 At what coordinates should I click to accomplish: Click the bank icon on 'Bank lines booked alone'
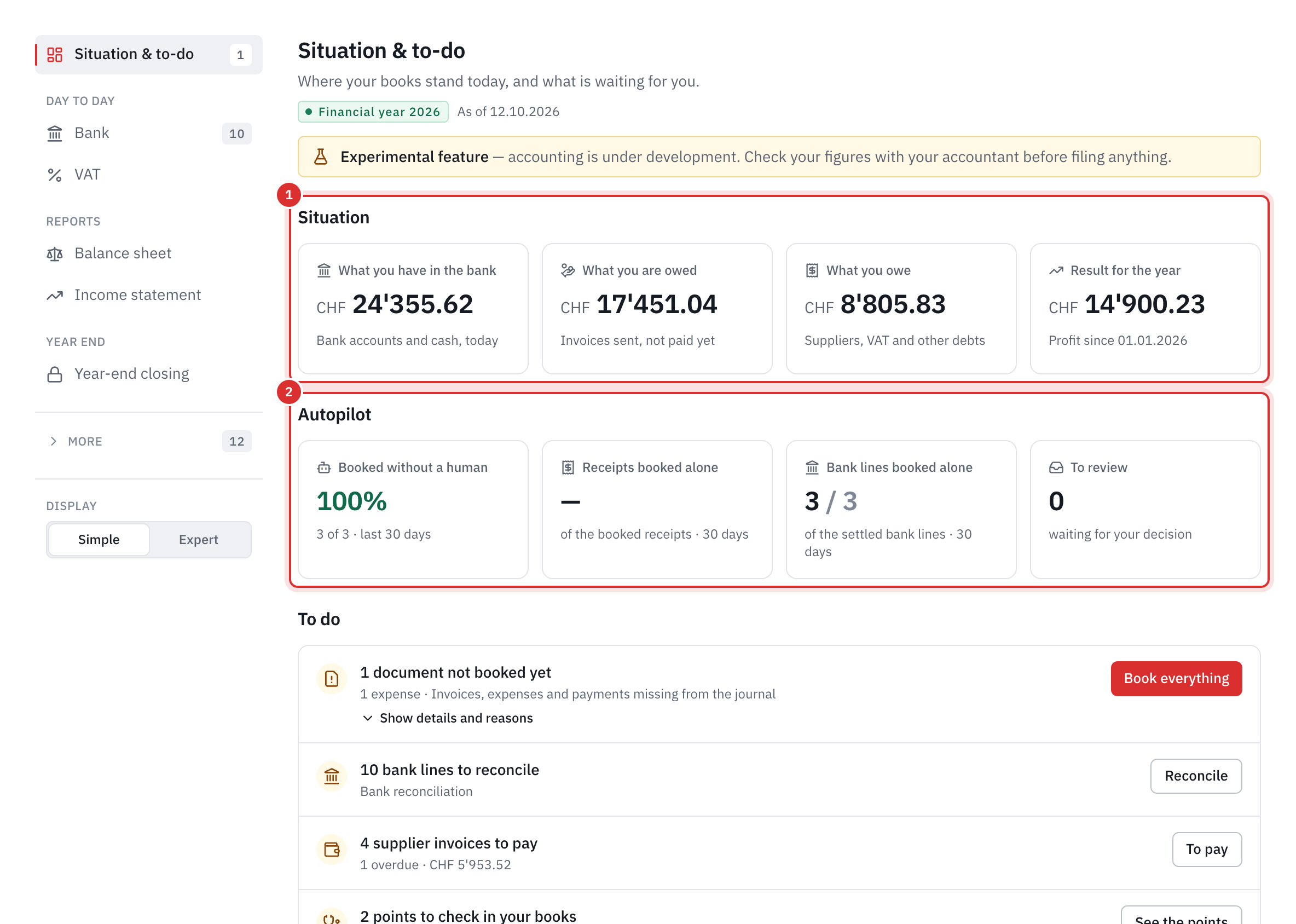click(812, 467)
